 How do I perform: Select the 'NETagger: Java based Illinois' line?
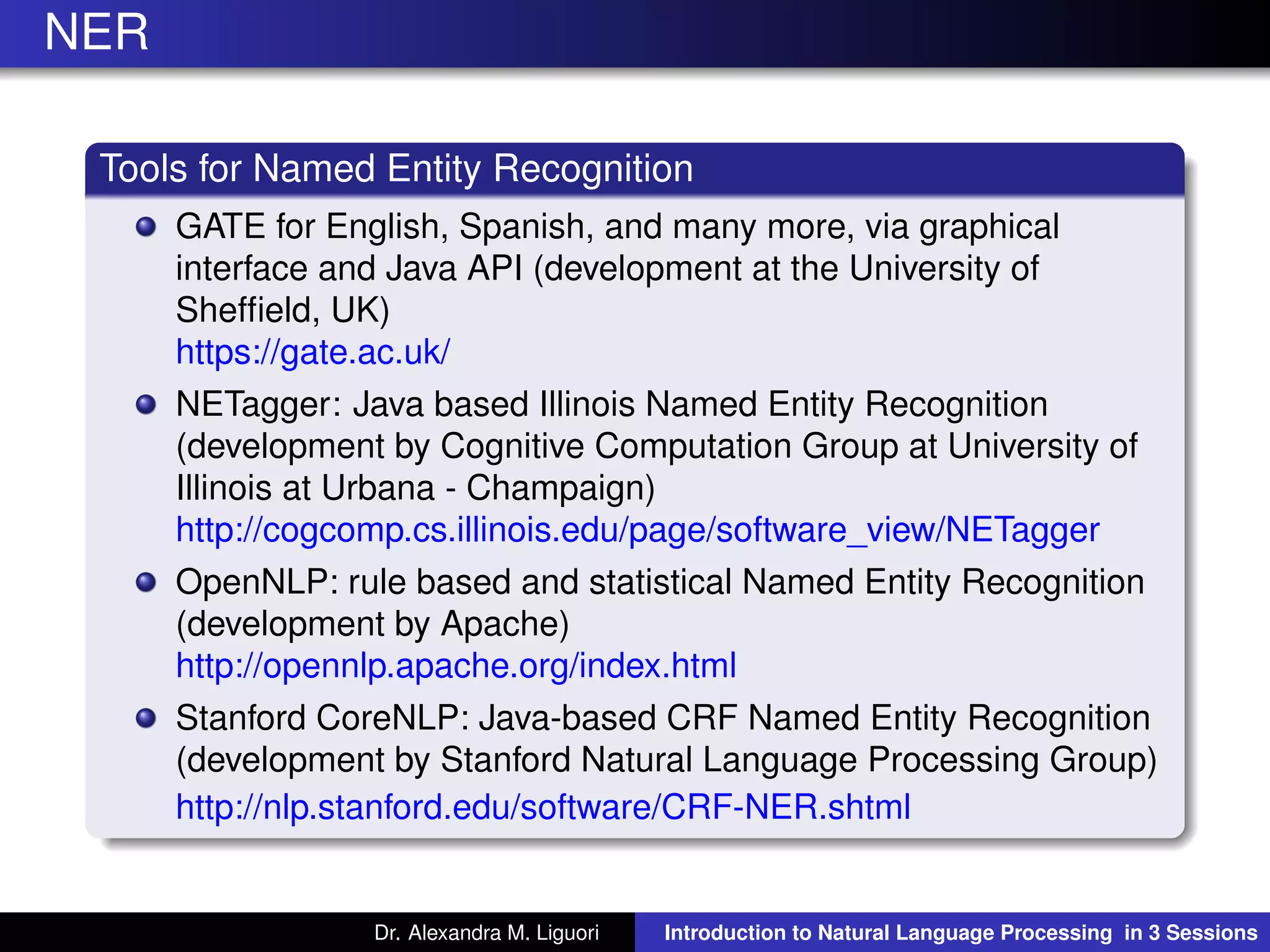612,404
